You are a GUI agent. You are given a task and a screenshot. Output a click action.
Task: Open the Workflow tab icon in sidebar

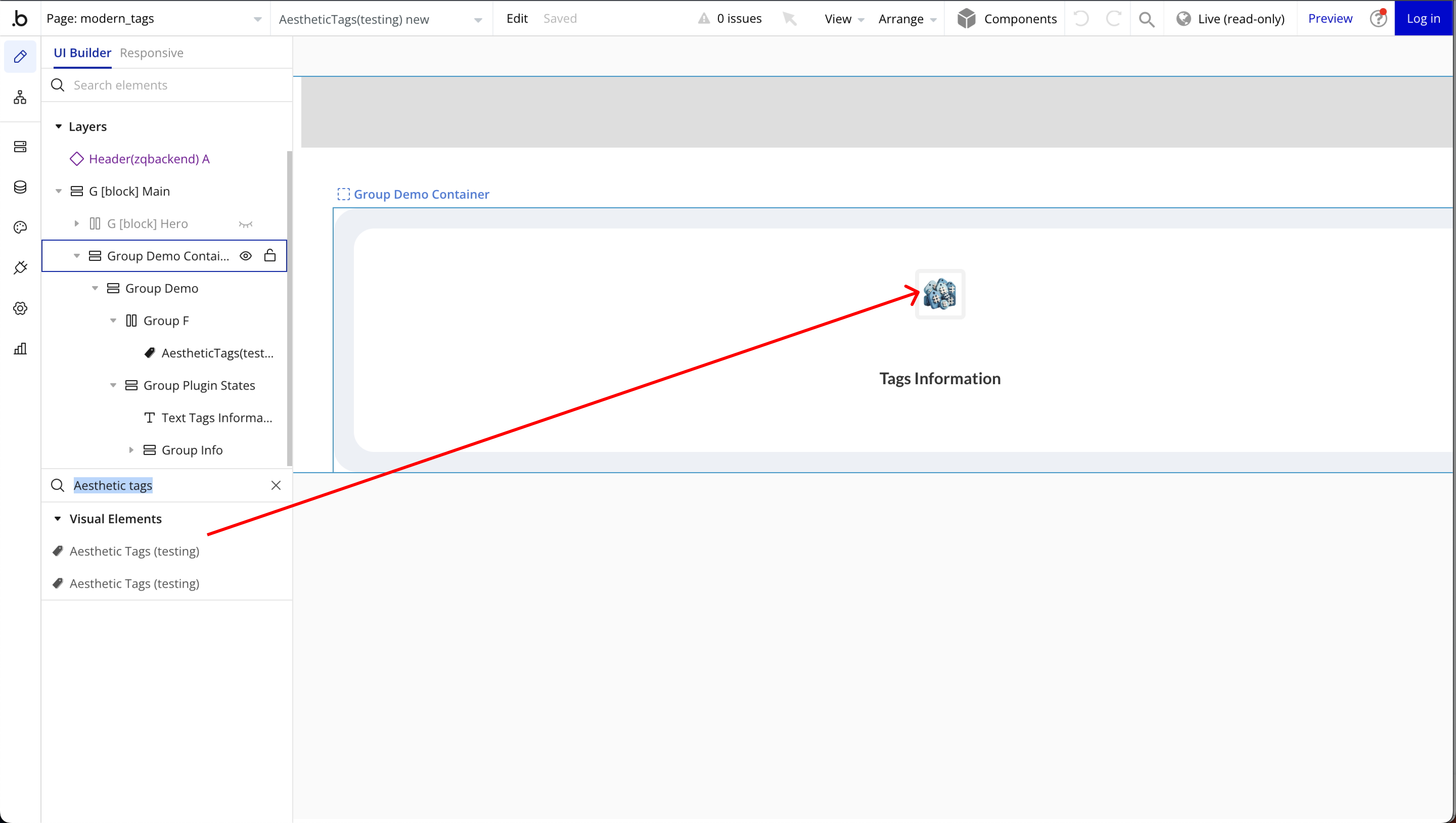point(20,97)
